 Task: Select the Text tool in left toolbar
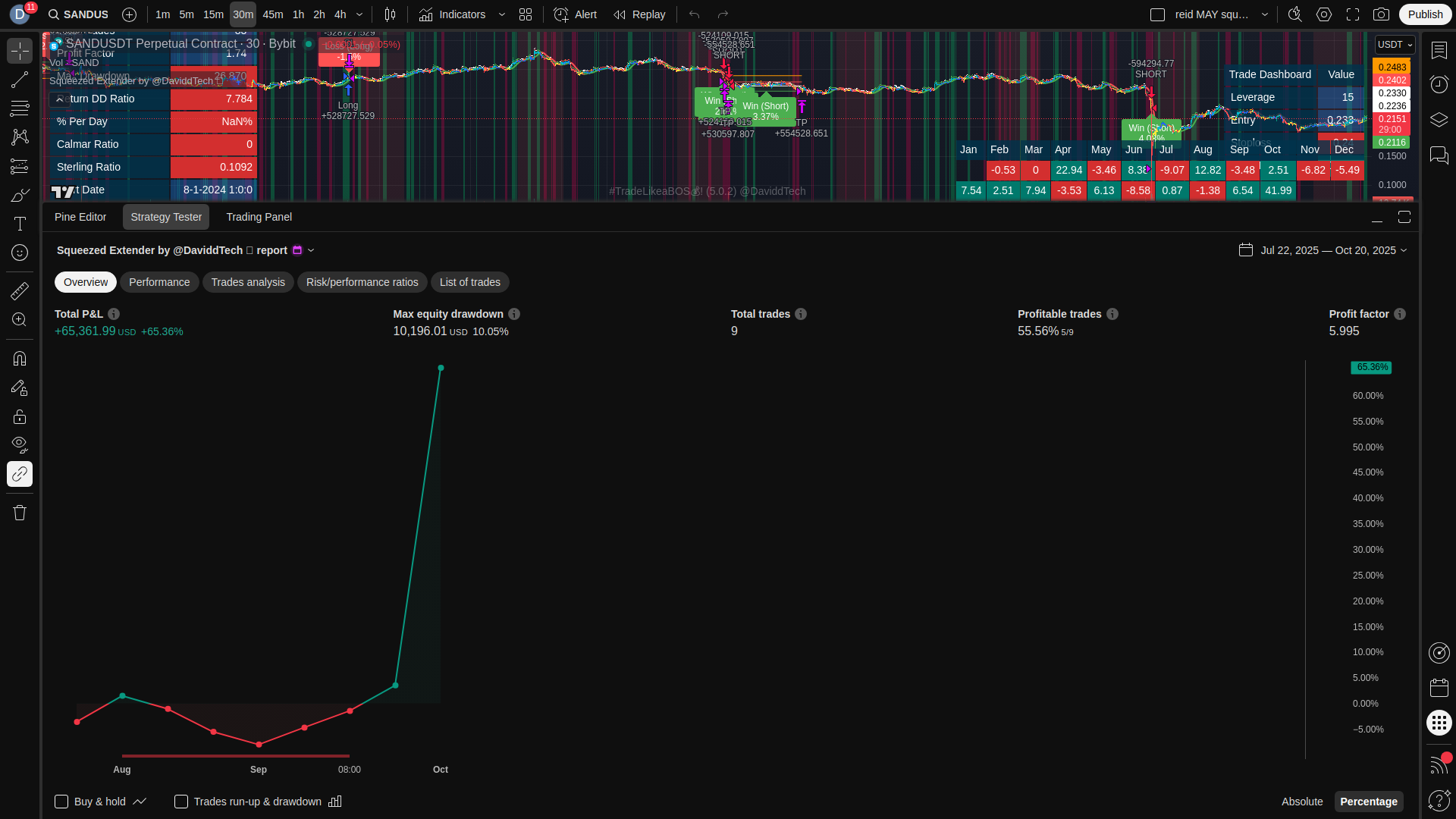click(20, 224)
